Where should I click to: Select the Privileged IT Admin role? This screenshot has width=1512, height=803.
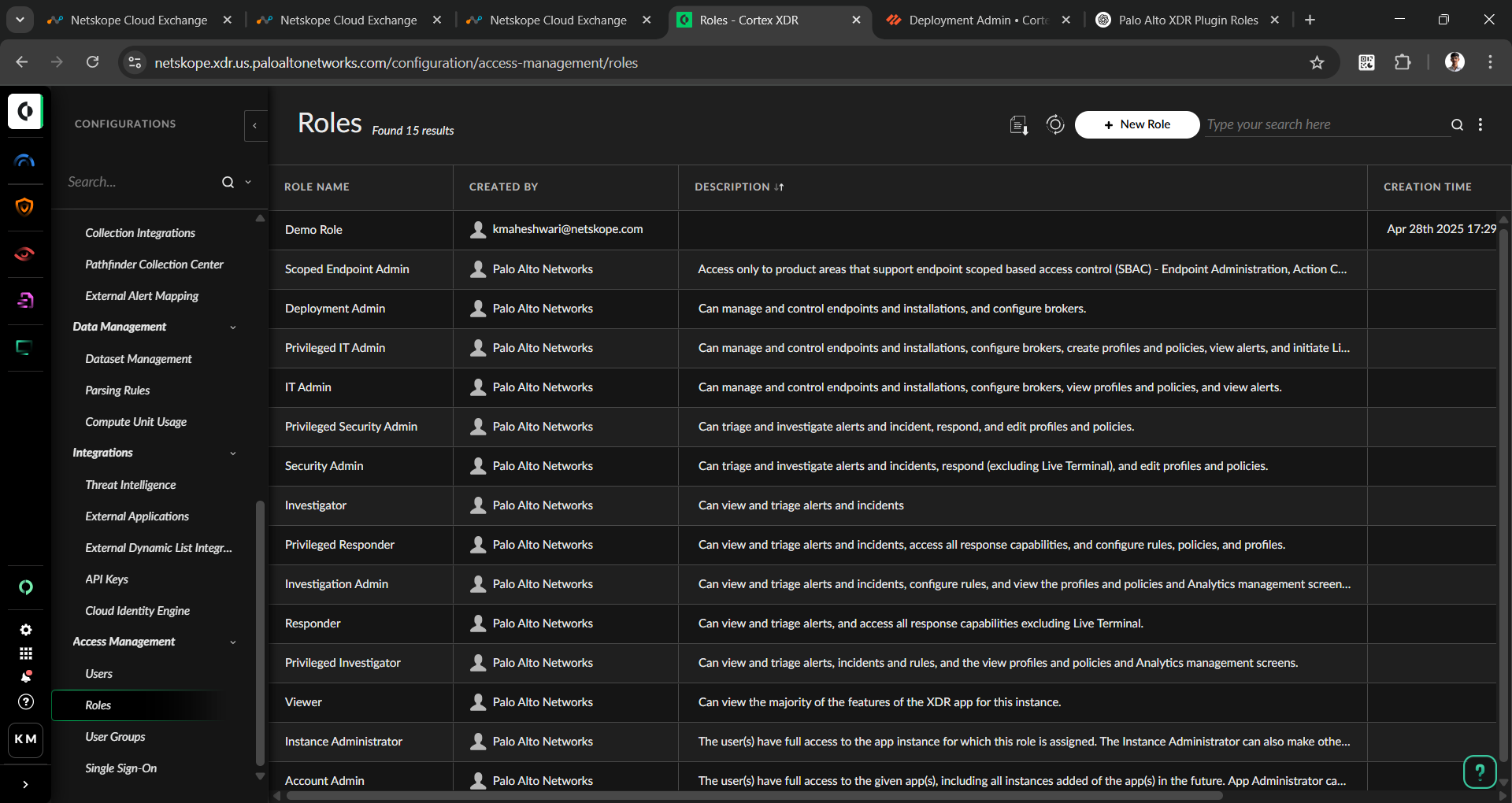[x=882, y=348]
